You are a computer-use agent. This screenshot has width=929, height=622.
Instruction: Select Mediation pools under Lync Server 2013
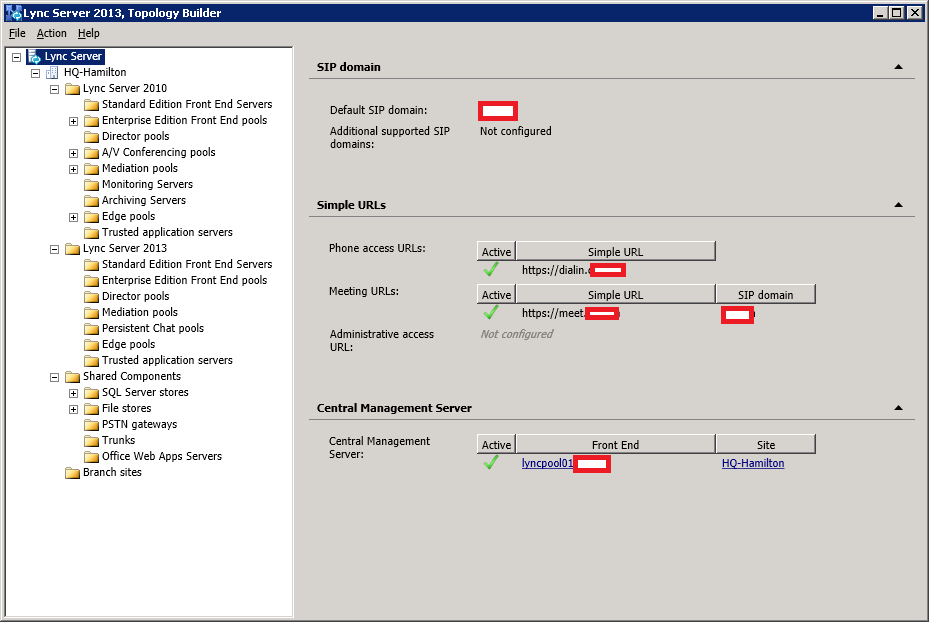(x=139, y=312)
